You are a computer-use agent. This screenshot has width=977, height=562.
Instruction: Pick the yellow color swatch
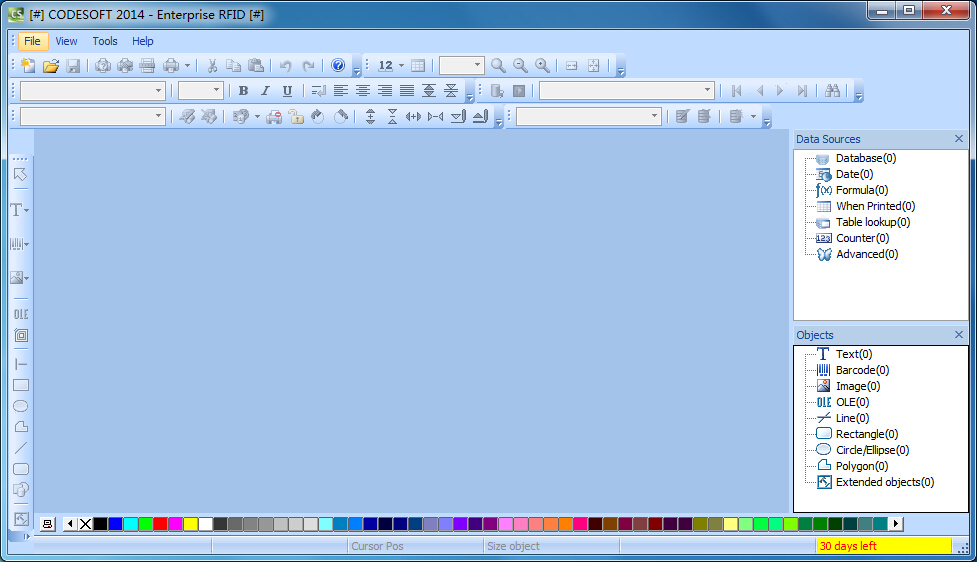191,524
